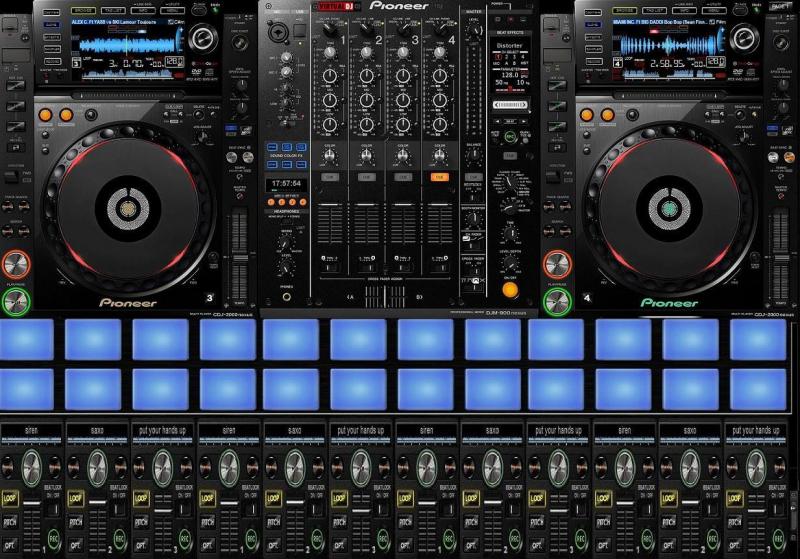Open the TAG LIST tab on deck 3
The width and height of the screenshot is (800, 559).
pos(113,10)
